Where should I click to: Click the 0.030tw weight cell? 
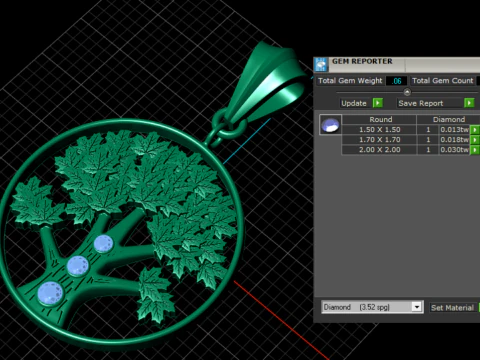pos(454,150)
